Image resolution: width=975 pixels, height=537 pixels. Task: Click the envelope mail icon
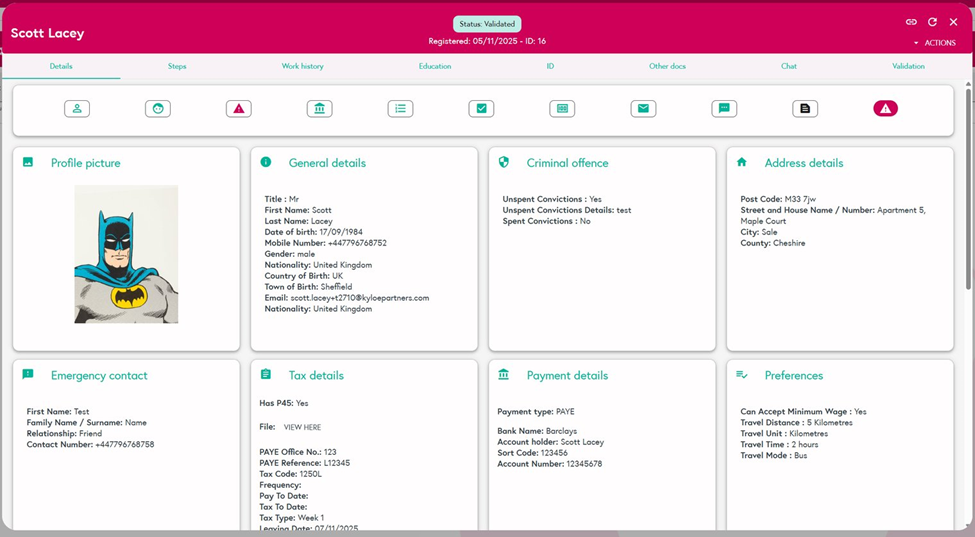point(643,109)
